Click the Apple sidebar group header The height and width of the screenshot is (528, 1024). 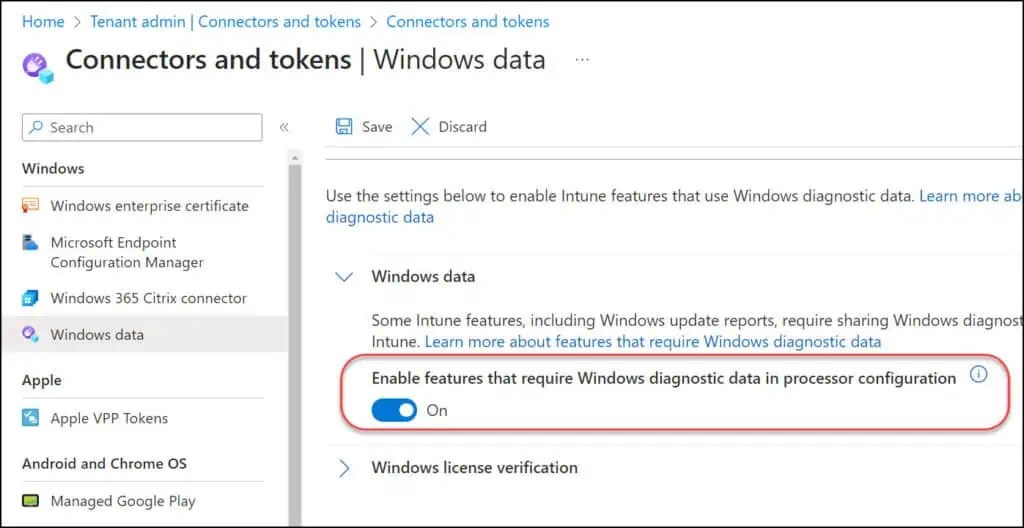click(x=42, y=380)
